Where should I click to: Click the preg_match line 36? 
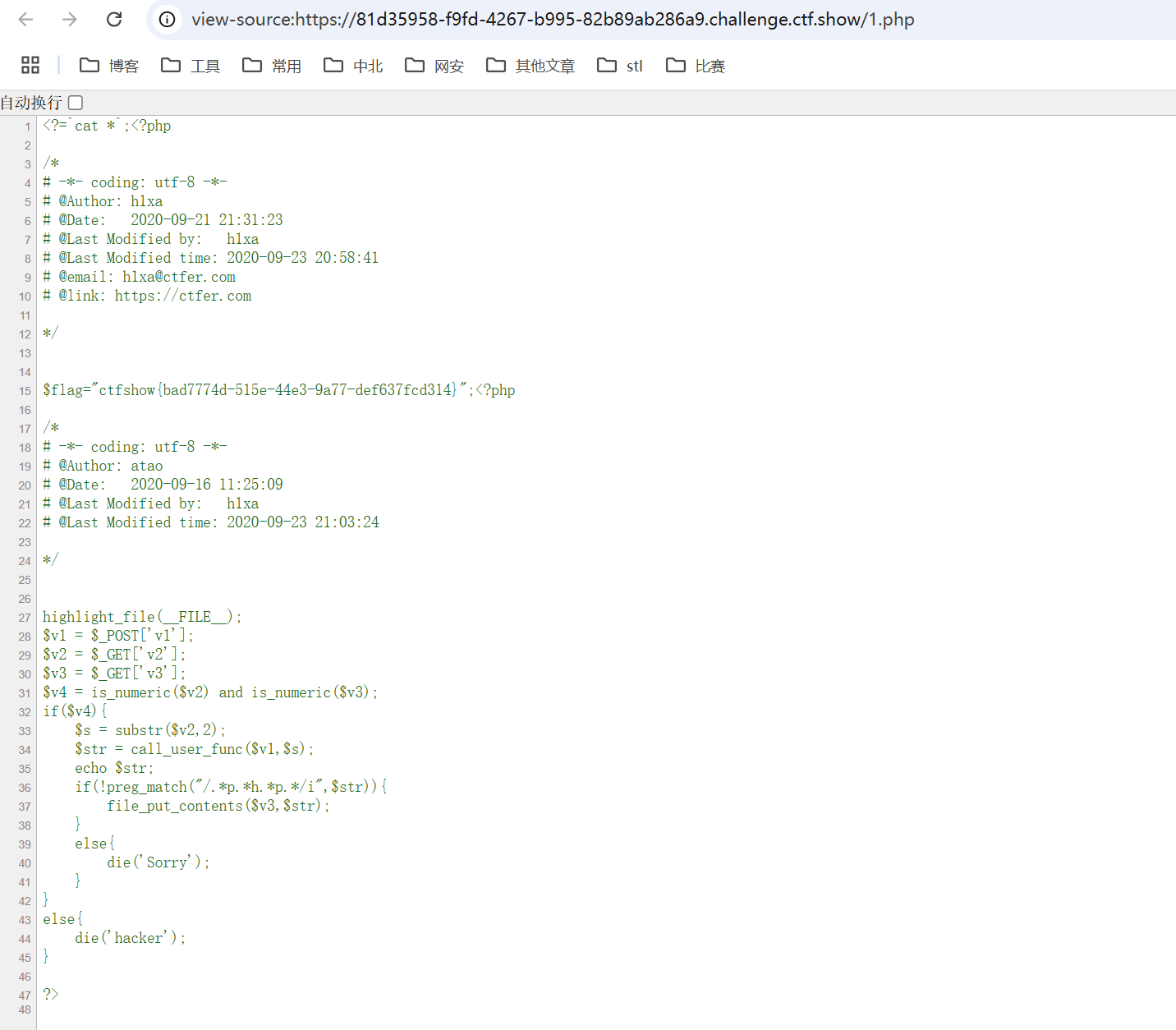tap(231, 787)
